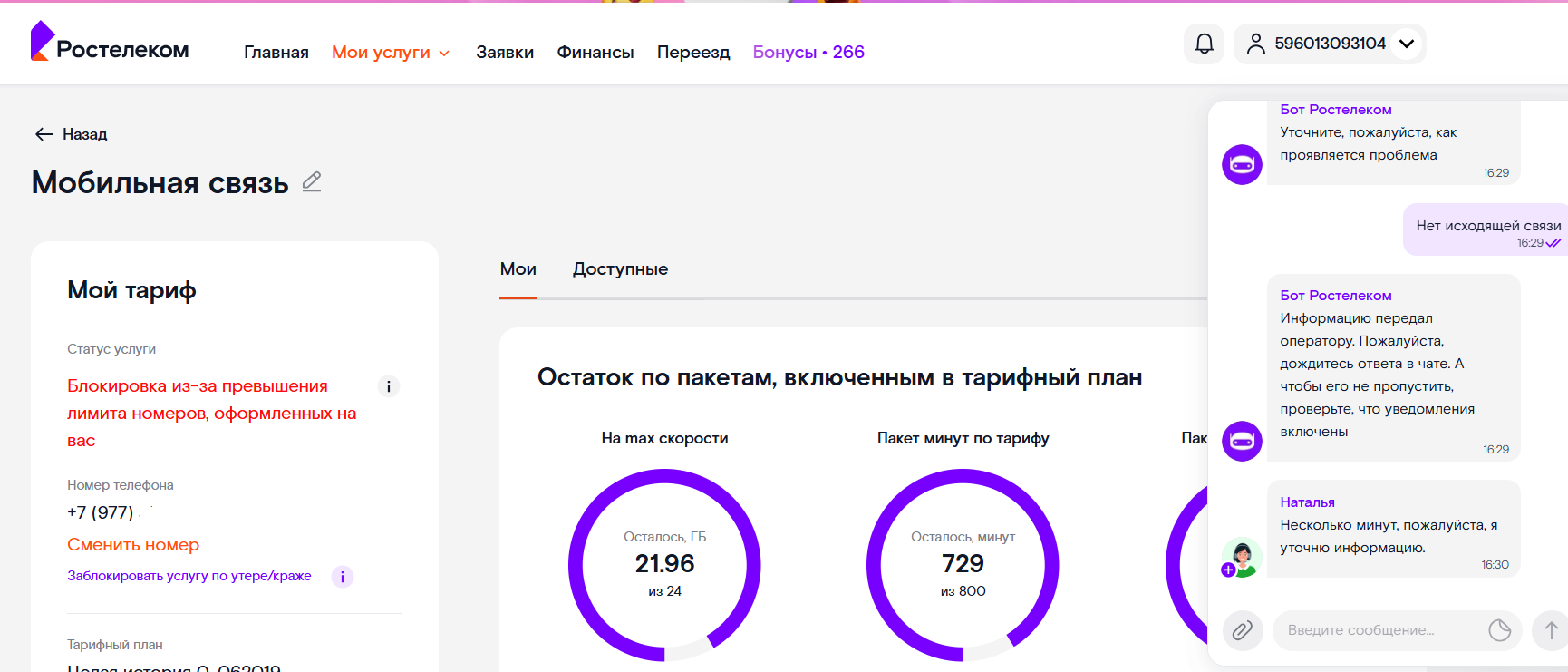This screenshot has width=1568, height=672.
Task: Open the notifications bell
Action: pos(1205,44)
